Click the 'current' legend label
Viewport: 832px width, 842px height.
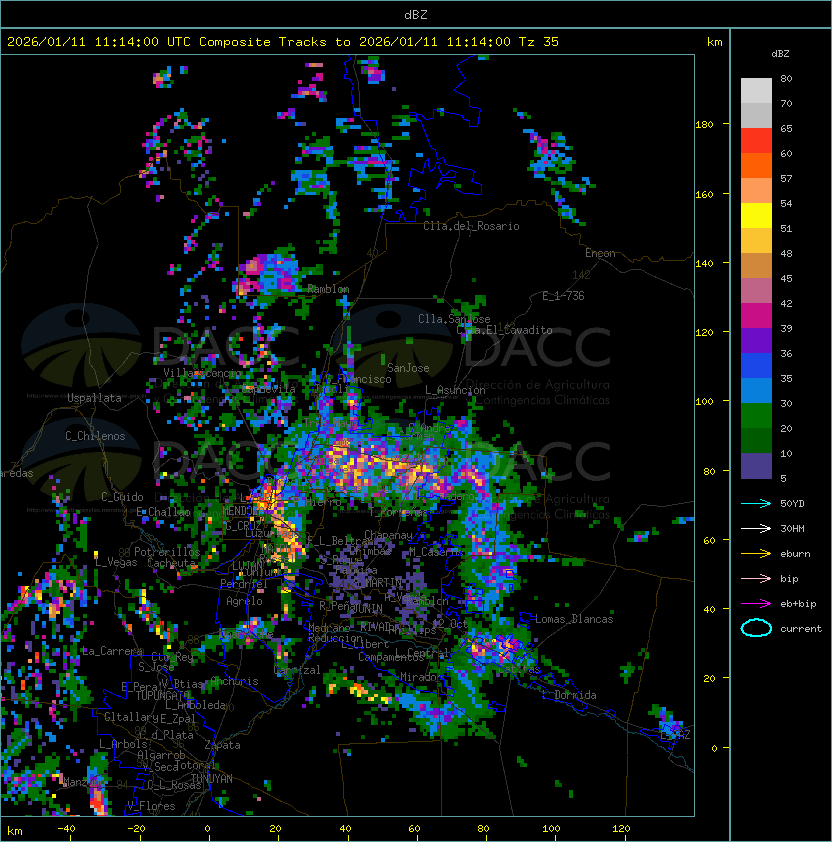tap(801, 628)
